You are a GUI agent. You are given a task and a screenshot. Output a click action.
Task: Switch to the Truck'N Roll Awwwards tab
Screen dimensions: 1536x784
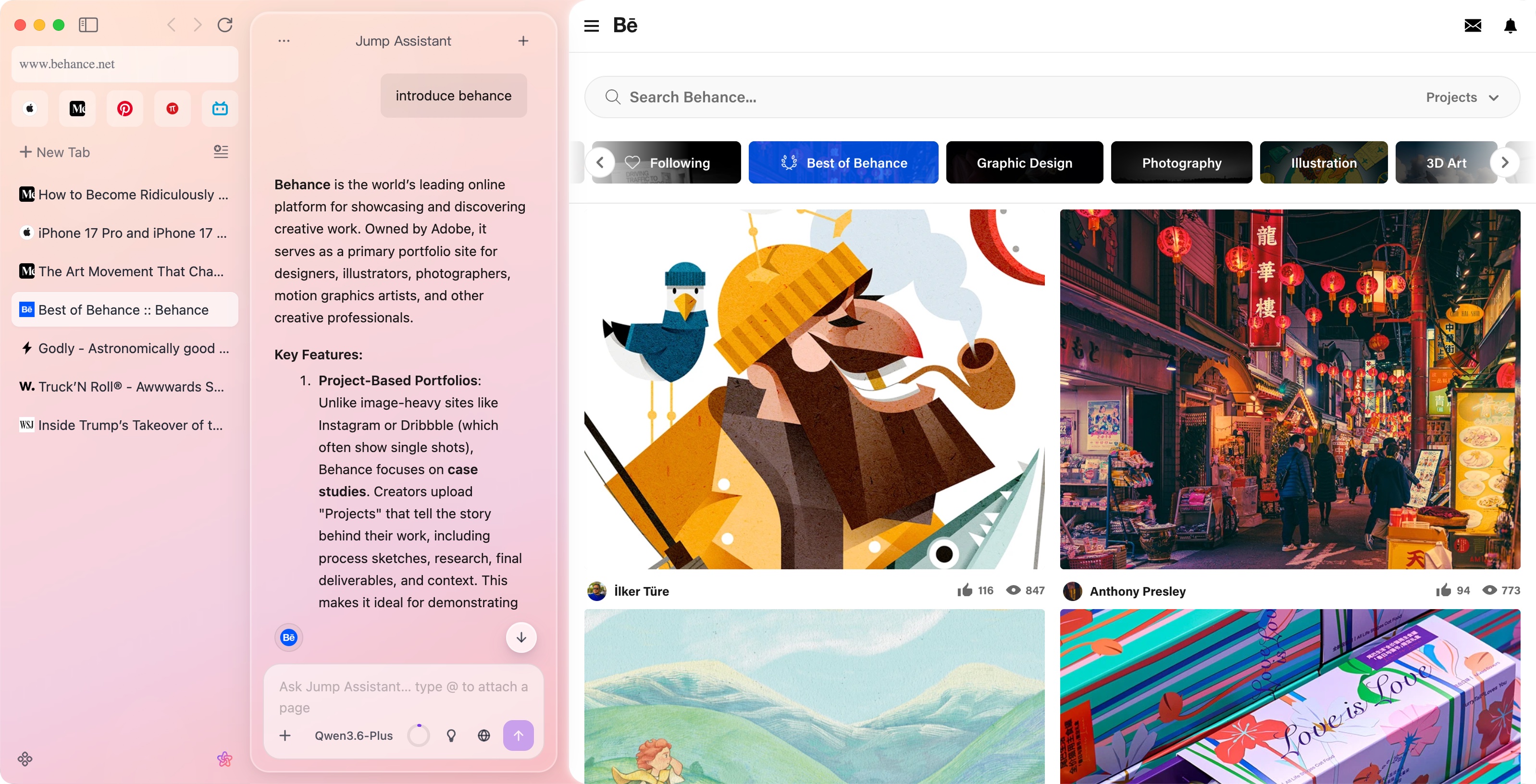[x=124, y=386]
